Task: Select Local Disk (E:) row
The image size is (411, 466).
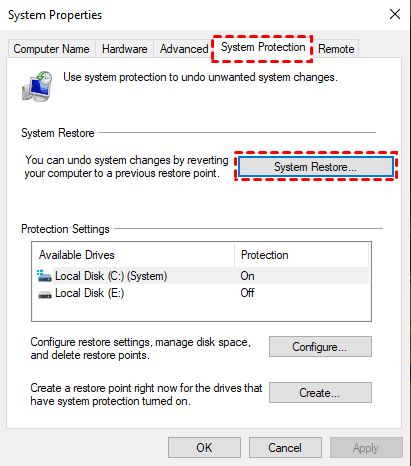Action: tap(201, 293)
